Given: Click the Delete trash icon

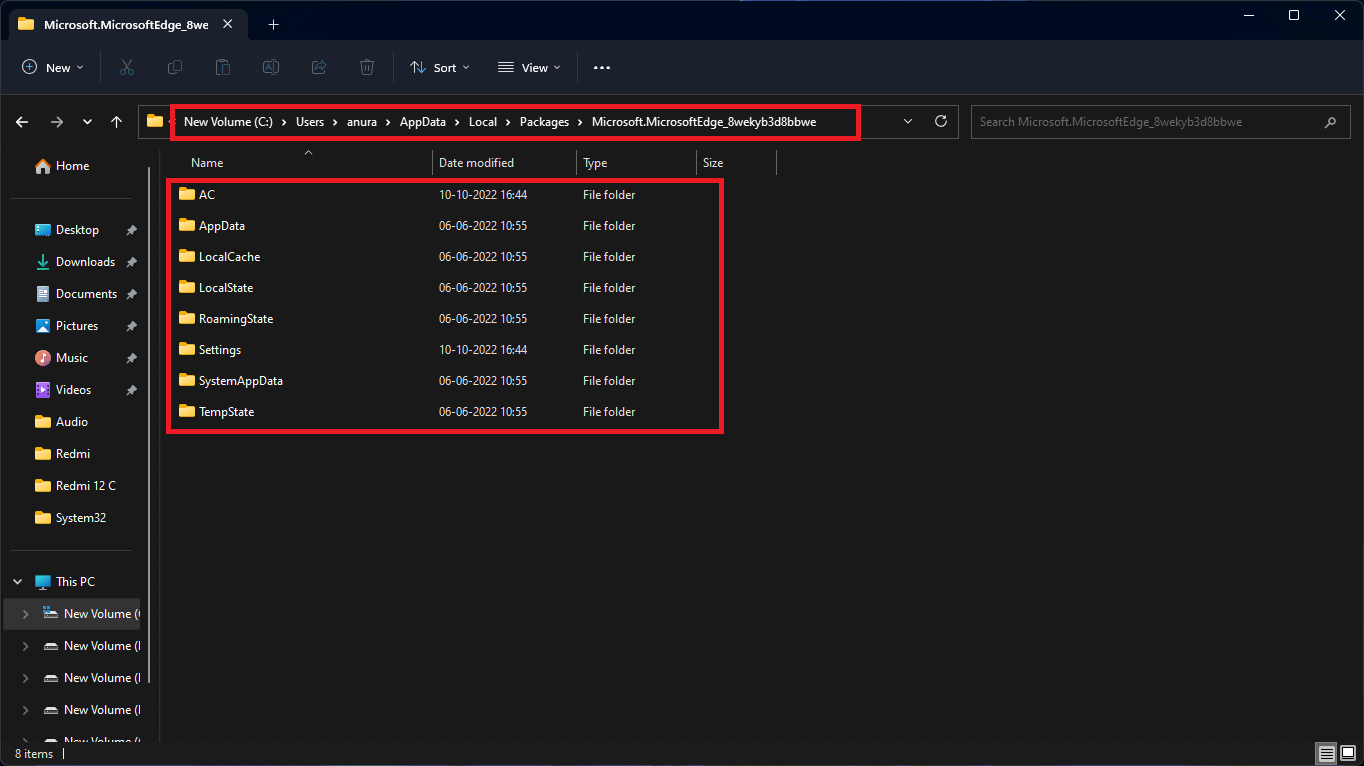Looking at the screenshot, I should 367,67.
